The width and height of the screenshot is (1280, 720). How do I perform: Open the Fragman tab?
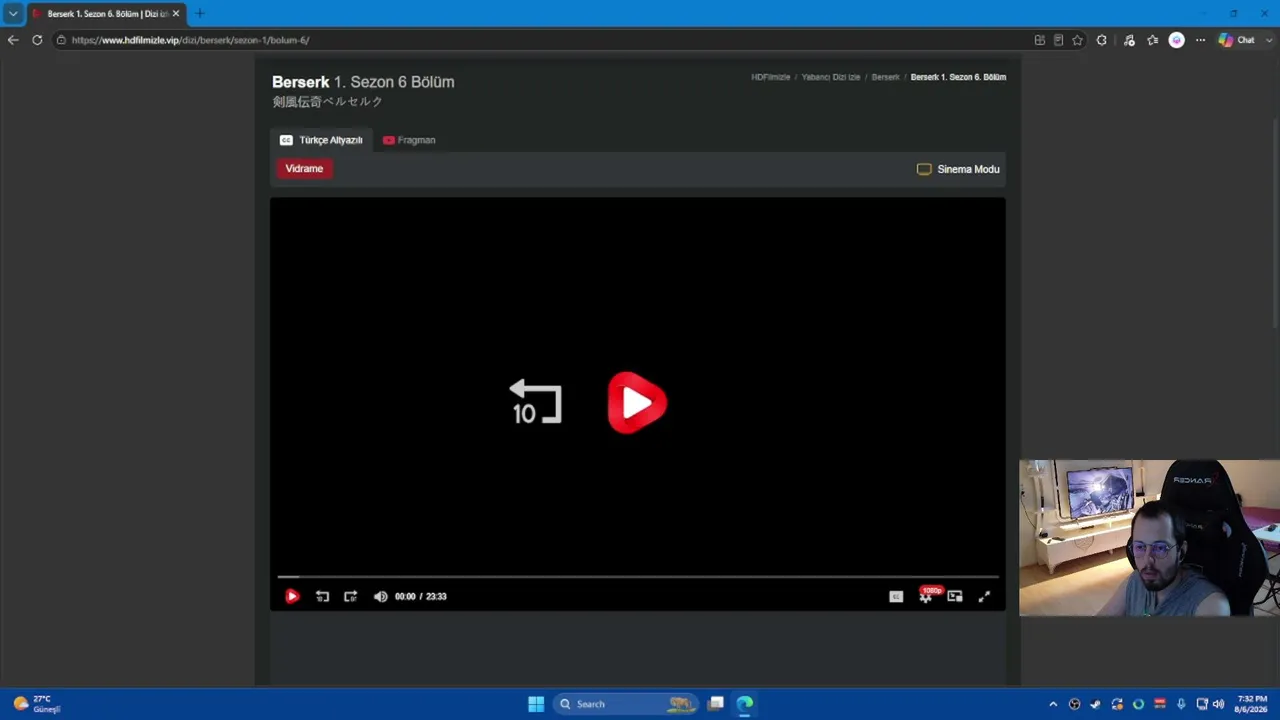point(409,140)
